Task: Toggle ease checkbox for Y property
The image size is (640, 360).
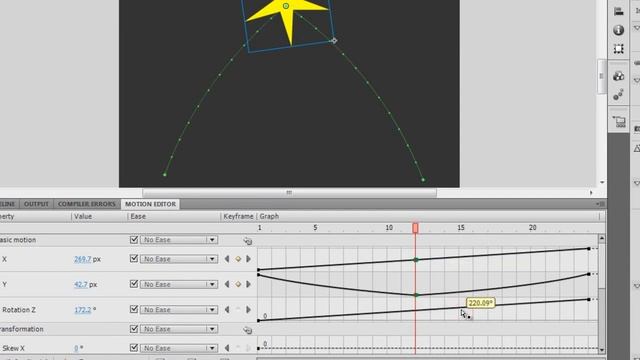Action: coord(133,284)
